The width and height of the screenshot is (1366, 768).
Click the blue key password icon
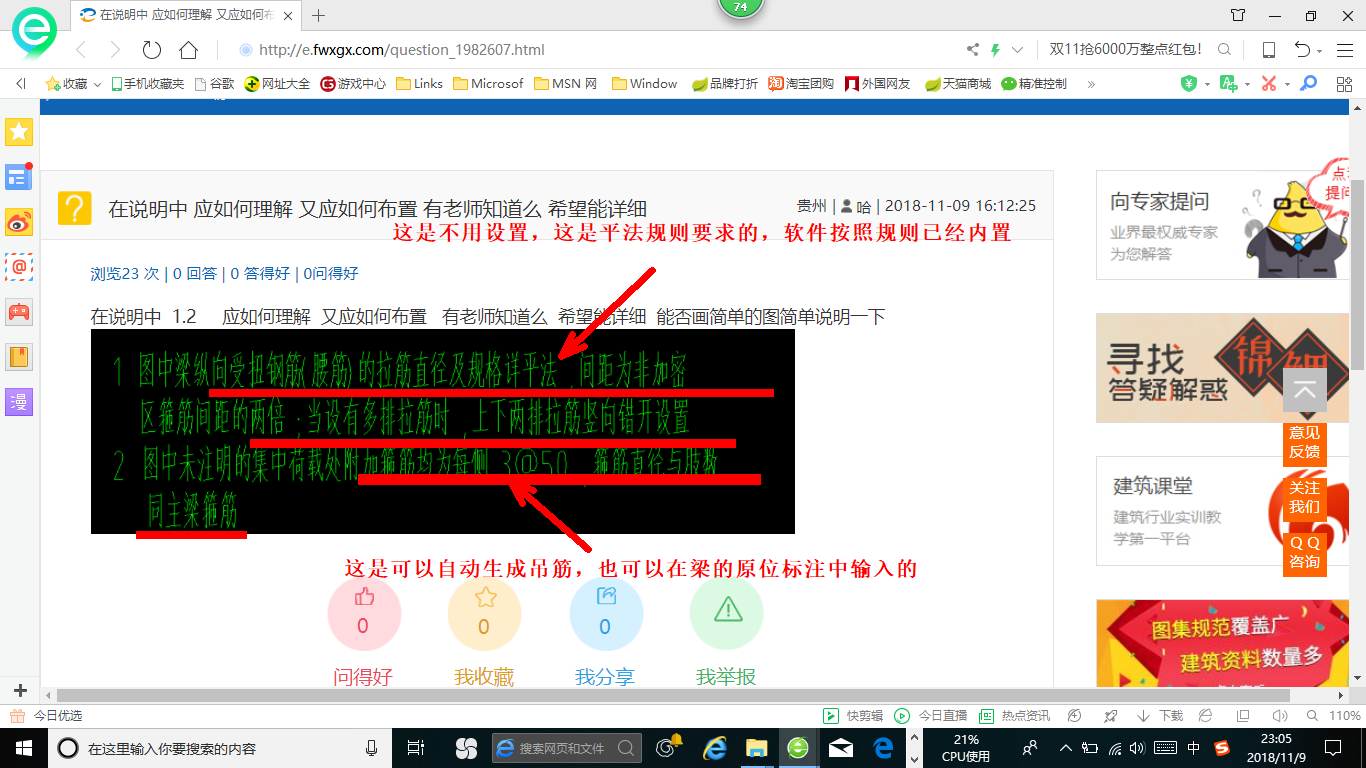[1307, 84]
